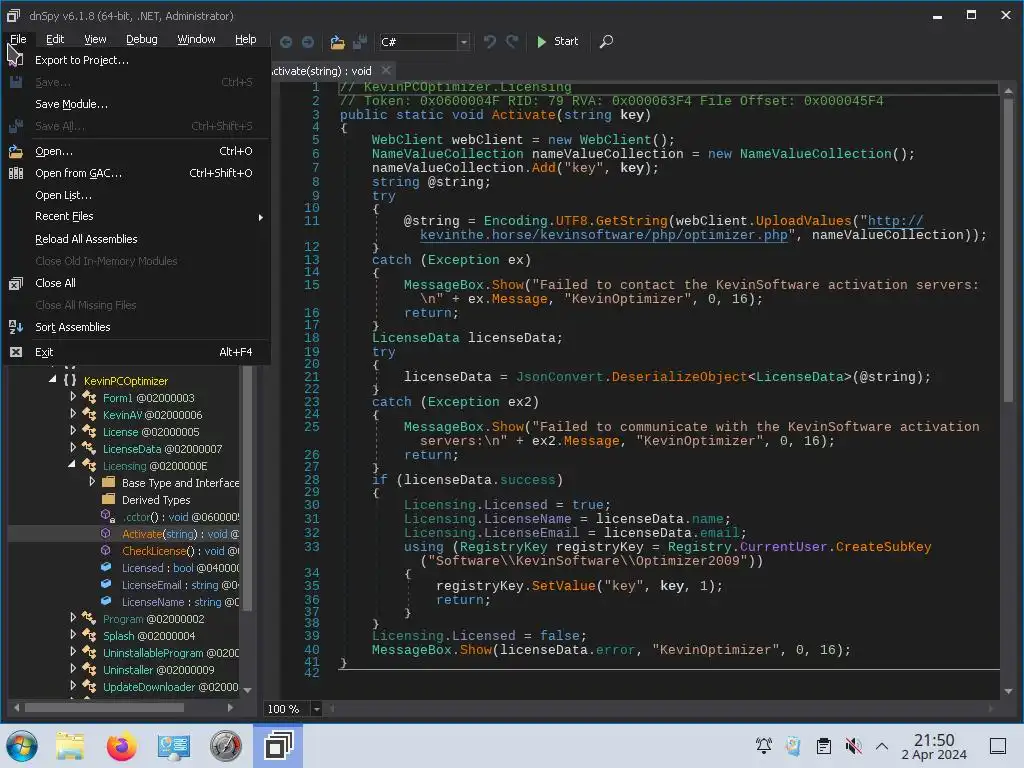Open the Windows Start menu
This screenshot has height=768, width=1024.
(22, 746)
